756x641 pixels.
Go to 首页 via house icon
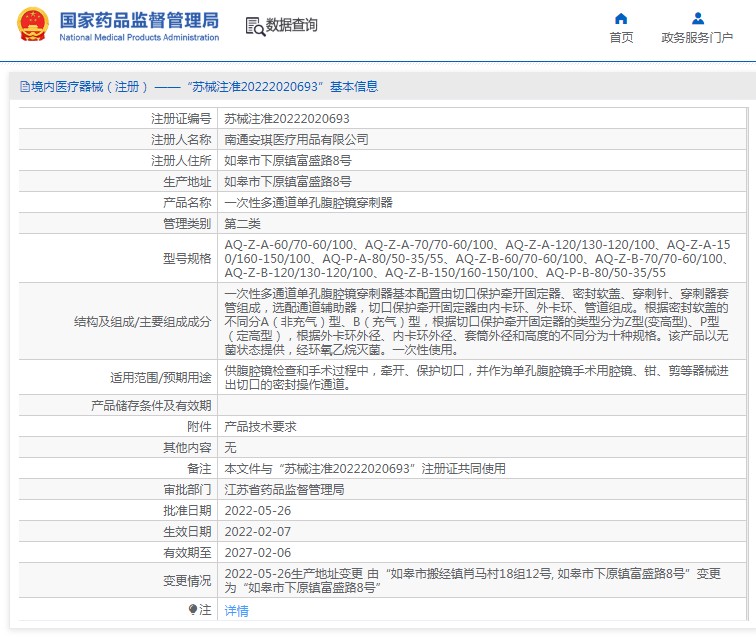(621, 19)
